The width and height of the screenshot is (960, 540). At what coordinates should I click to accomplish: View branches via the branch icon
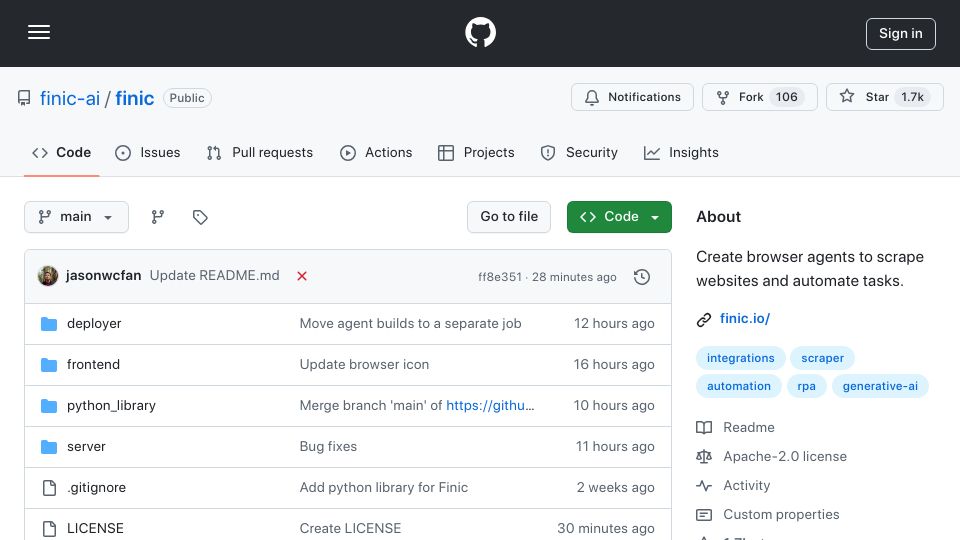(x=158, y=217)
